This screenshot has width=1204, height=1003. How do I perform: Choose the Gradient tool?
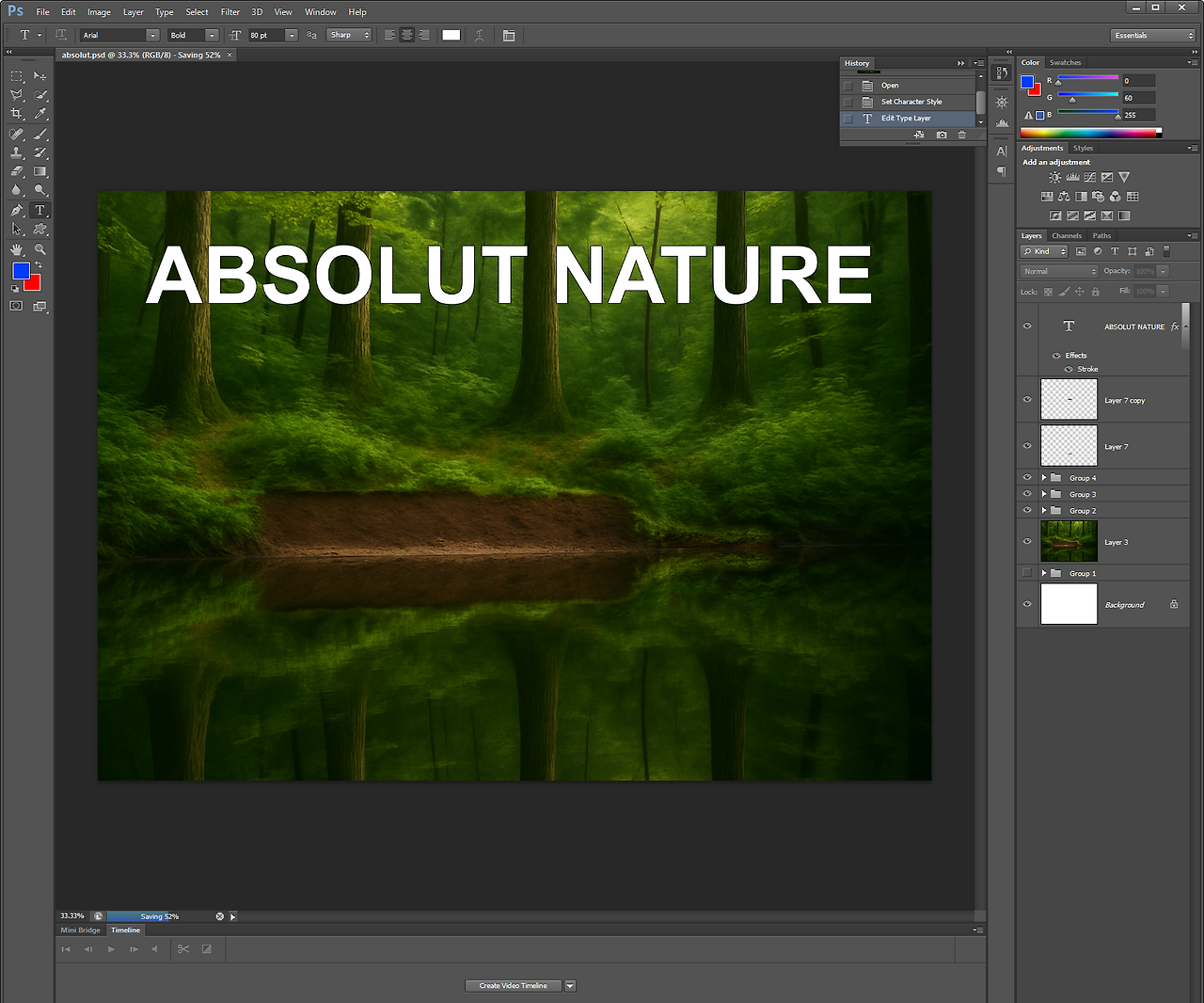pyautogui.click(x=40, y=172)
